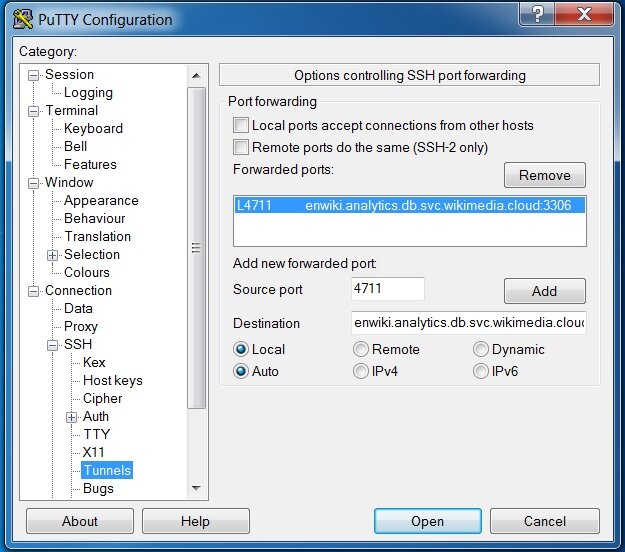Add the new forwarded port
Image resolution: width=625 pixels, height=552 pixels.
[544, 291]
